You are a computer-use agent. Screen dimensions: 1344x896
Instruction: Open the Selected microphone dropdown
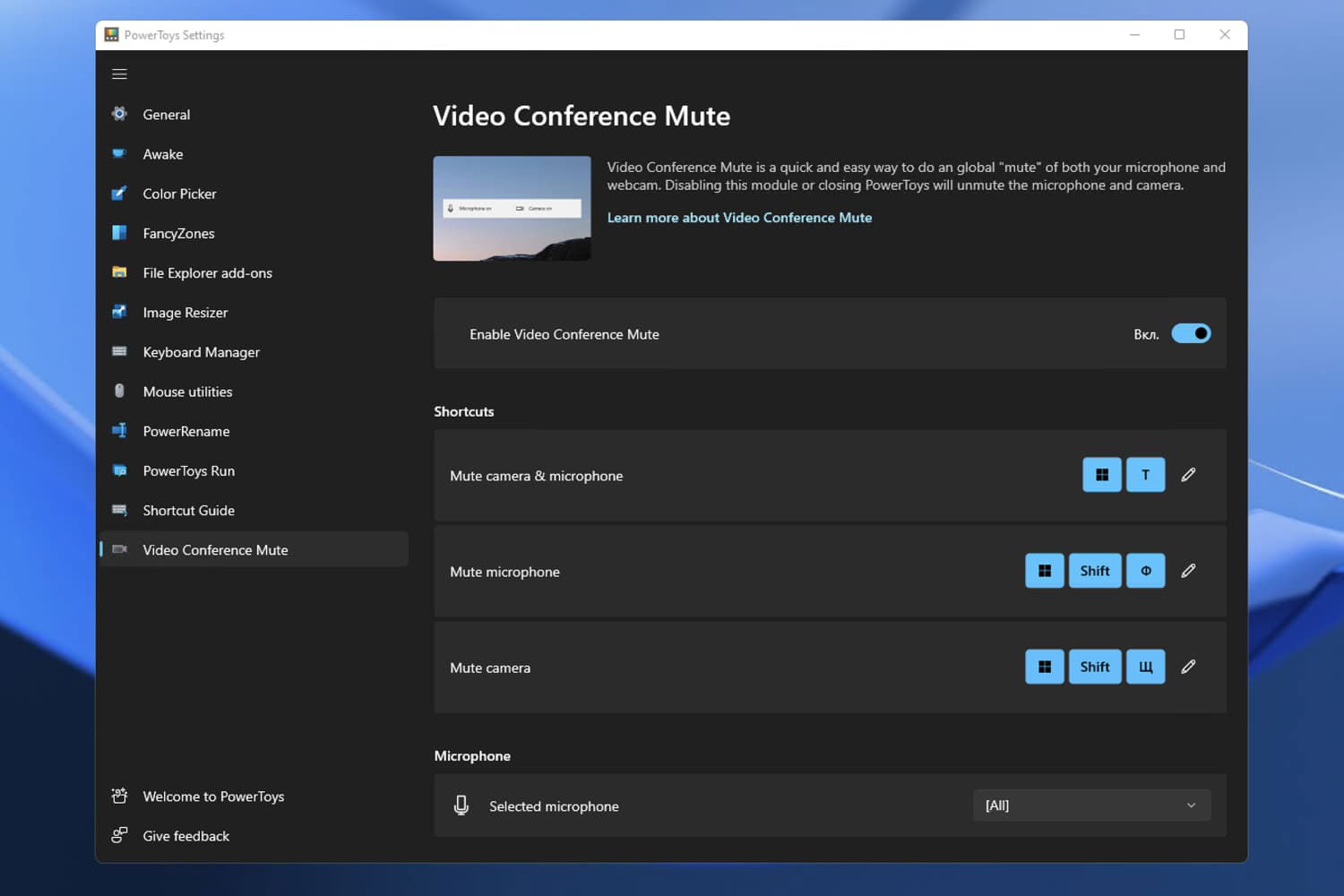click(1090, 806)
